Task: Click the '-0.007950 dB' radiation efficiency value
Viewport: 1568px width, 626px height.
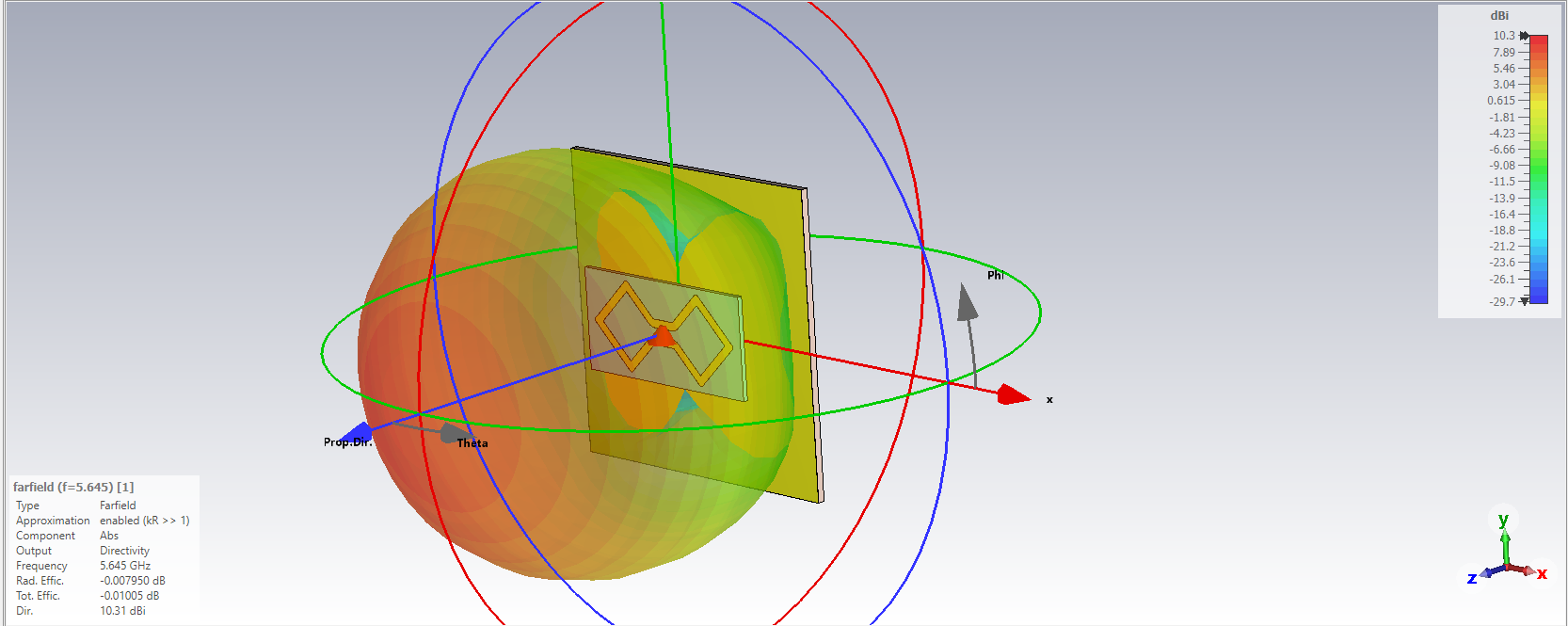Action: point(133,581)
